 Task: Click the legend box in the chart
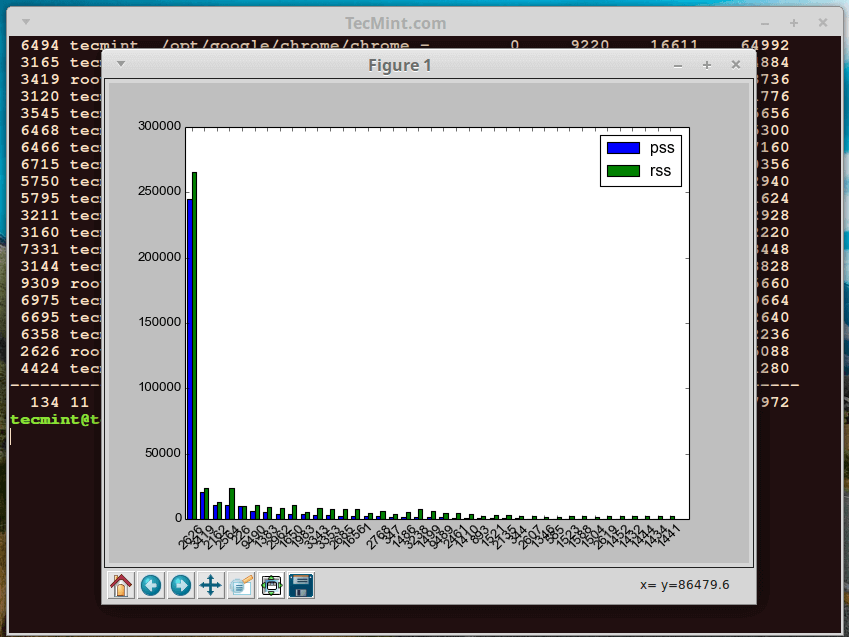641,160
